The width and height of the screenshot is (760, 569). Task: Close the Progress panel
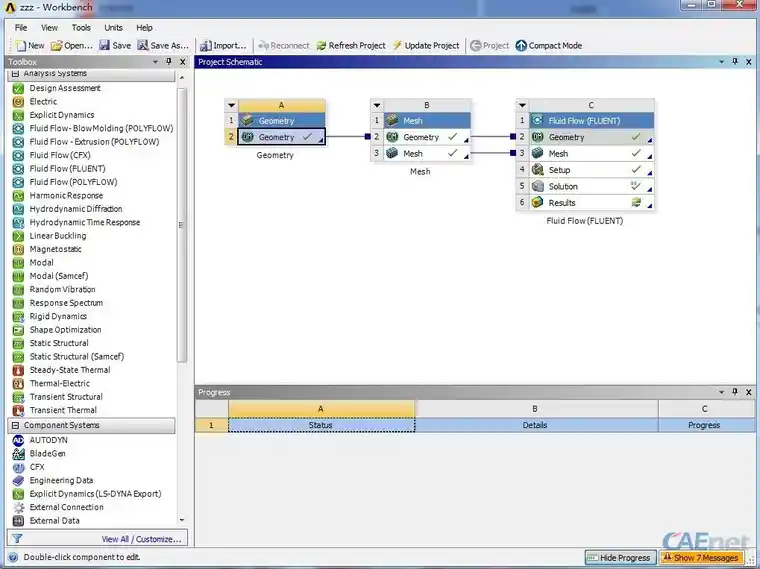coord(749,392)
